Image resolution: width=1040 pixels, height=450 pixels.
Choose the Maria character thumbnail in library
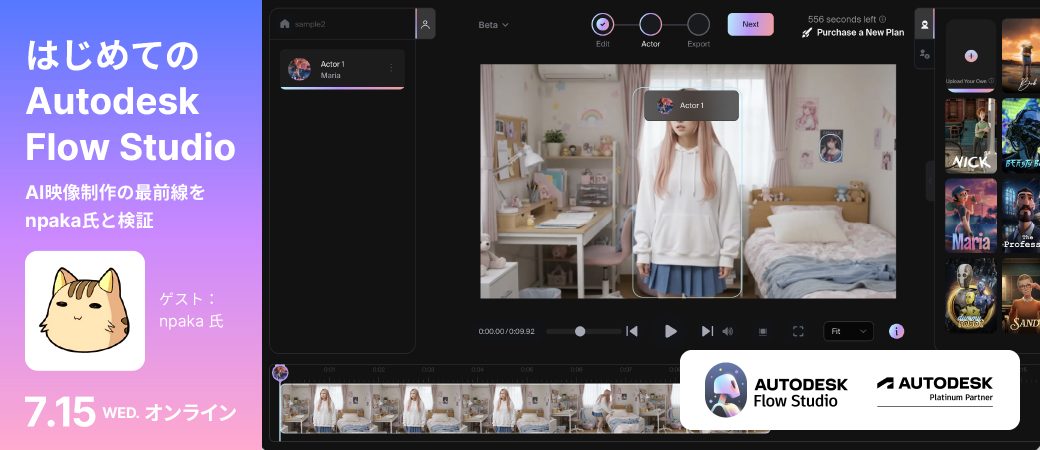point(970,215)
